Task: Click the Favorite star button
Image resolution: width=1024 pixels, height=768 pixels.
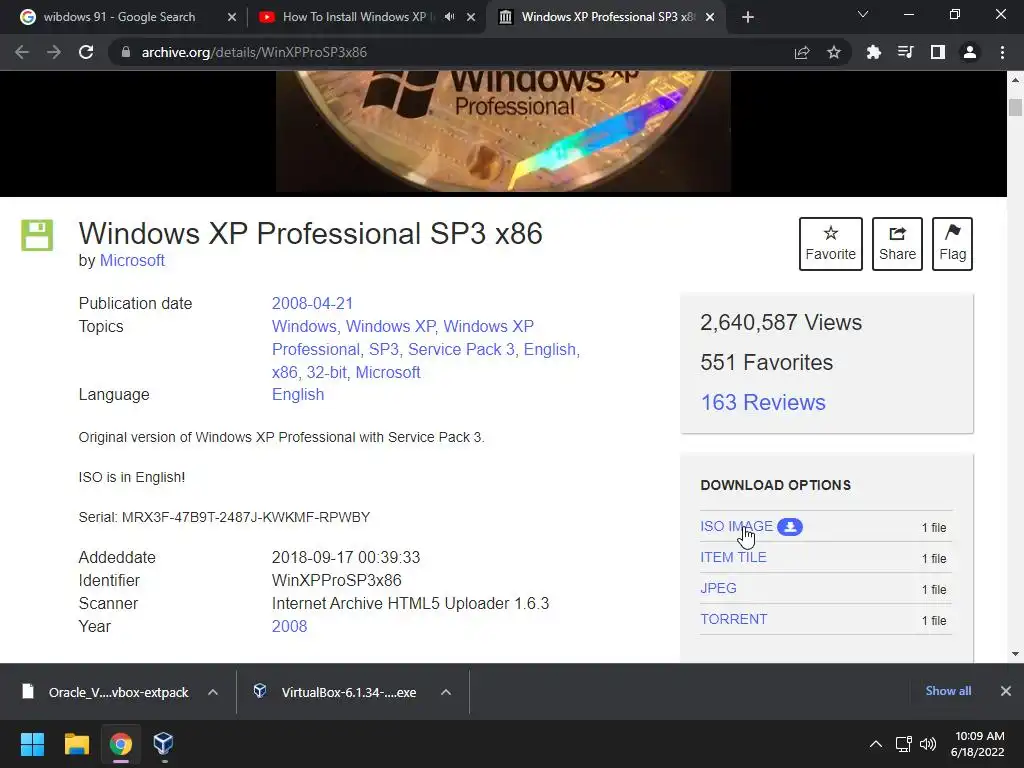Action: pyautogui.click(x=831, y=244)
